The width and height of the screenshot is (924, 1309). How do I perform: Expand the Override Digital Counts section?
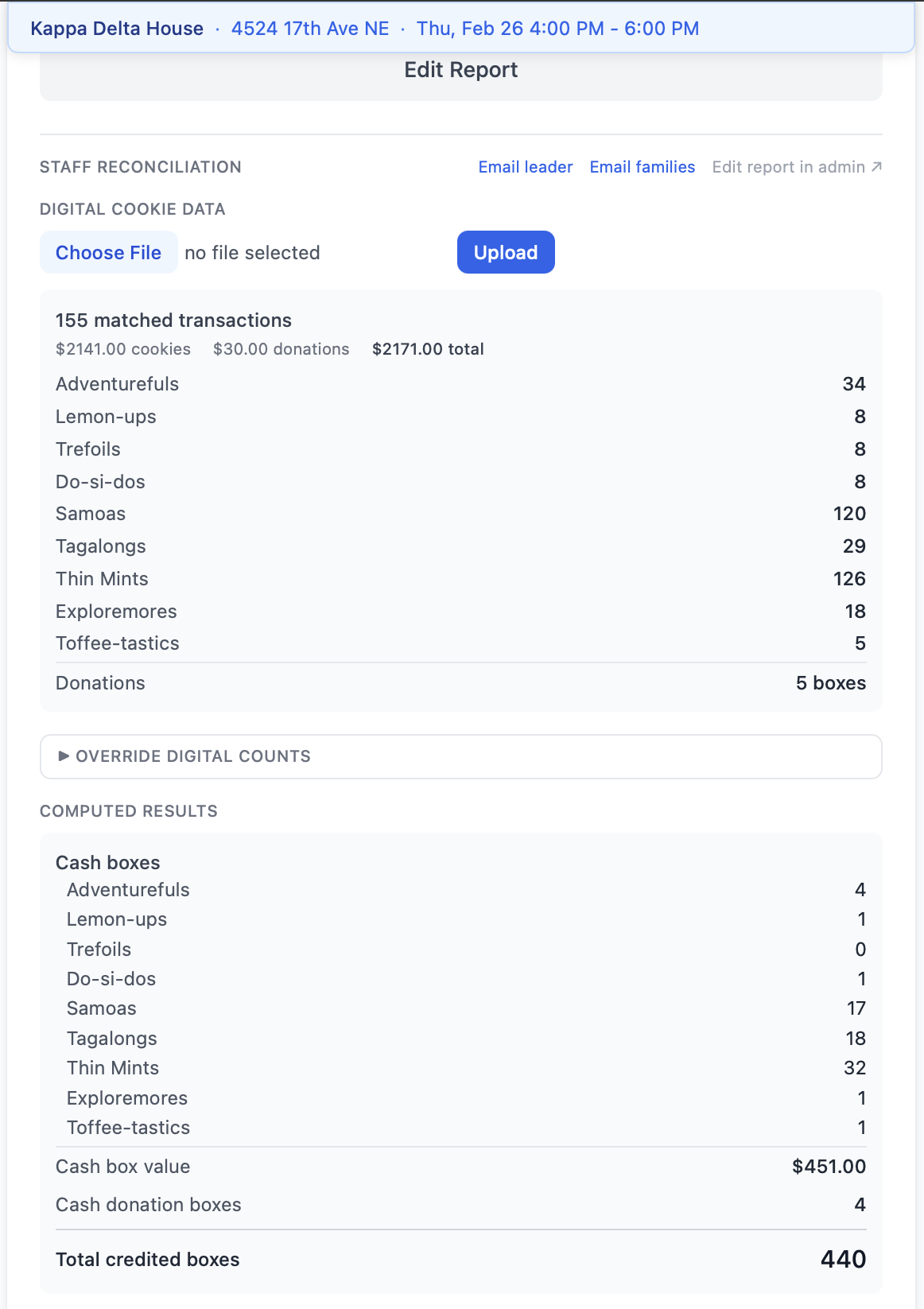[184, 756]
